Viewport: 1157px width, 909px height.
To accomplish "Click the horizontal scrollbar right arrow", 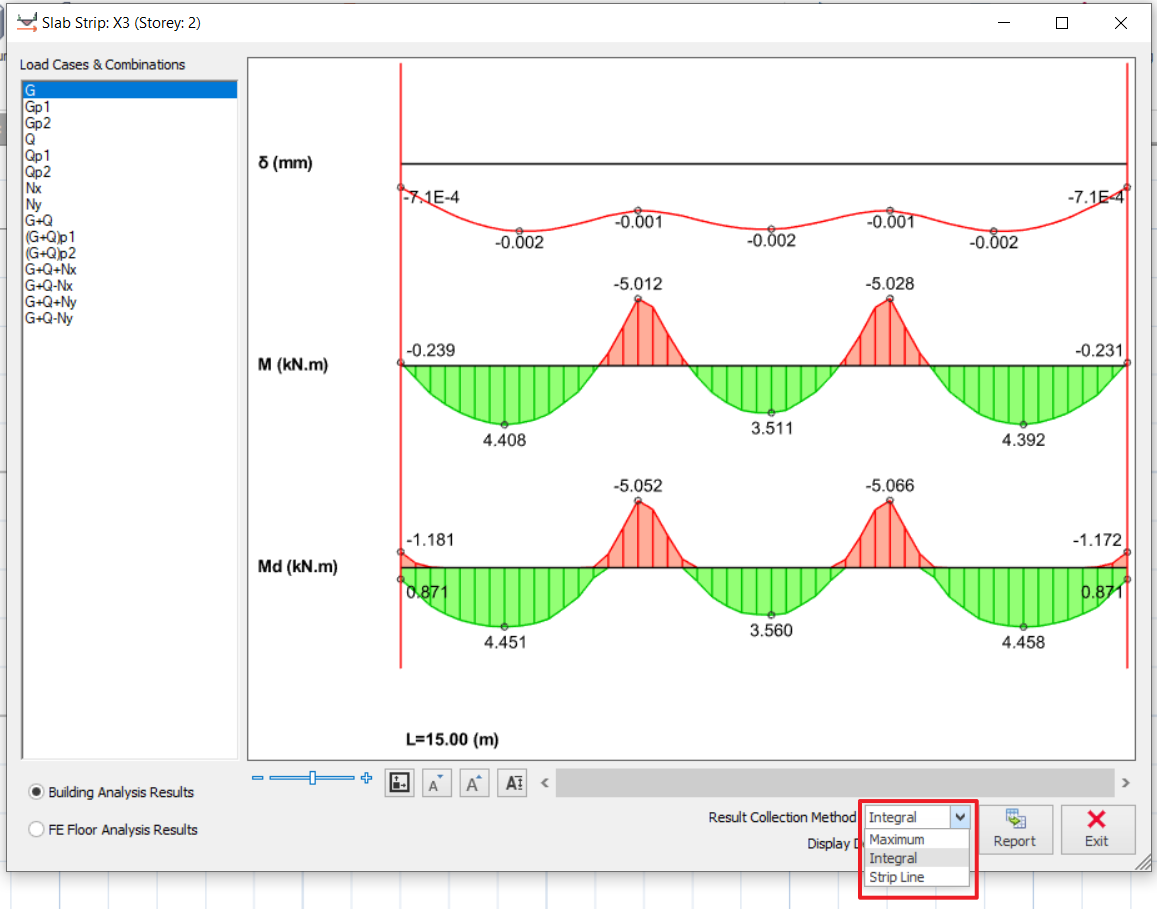I will tap(1126, 783).
